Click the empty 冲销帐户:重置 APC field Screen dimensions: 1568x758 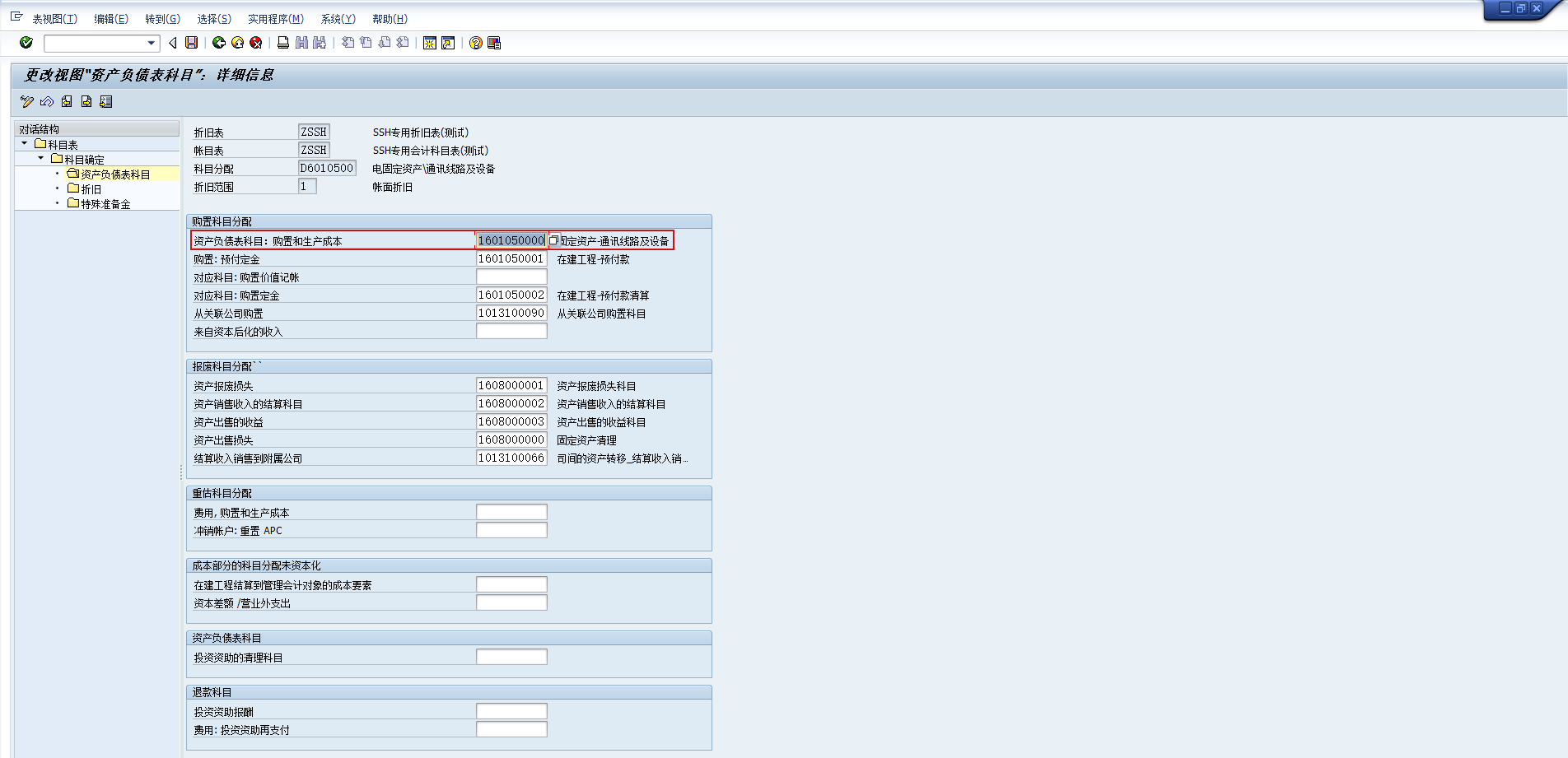(511, 530)
